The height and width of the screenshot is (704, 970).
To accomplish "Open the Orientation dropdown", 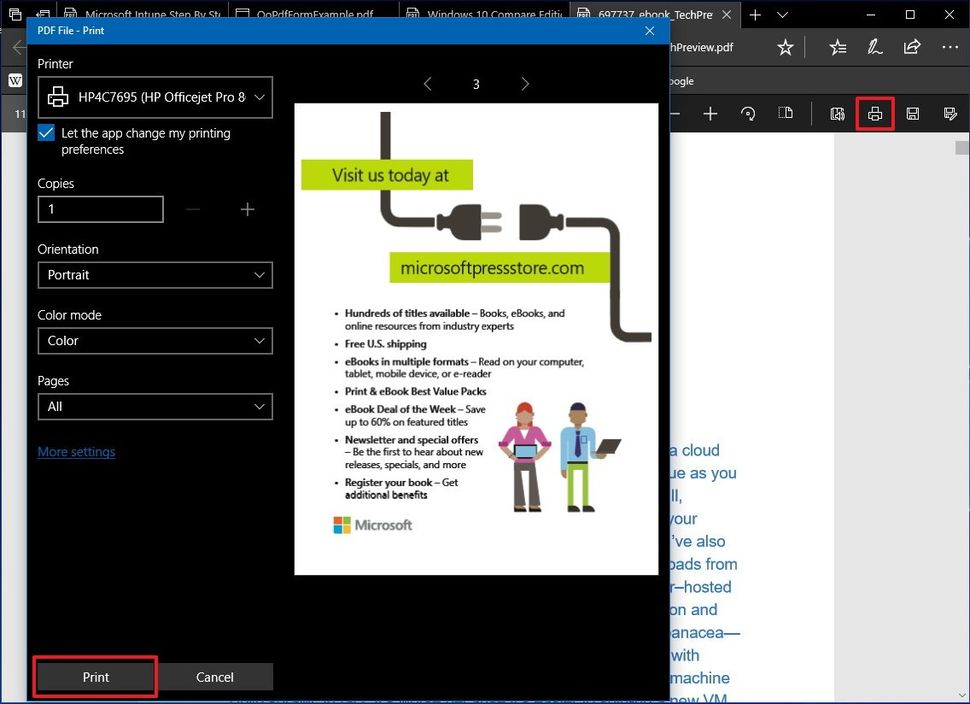I will tap(155, 275).
